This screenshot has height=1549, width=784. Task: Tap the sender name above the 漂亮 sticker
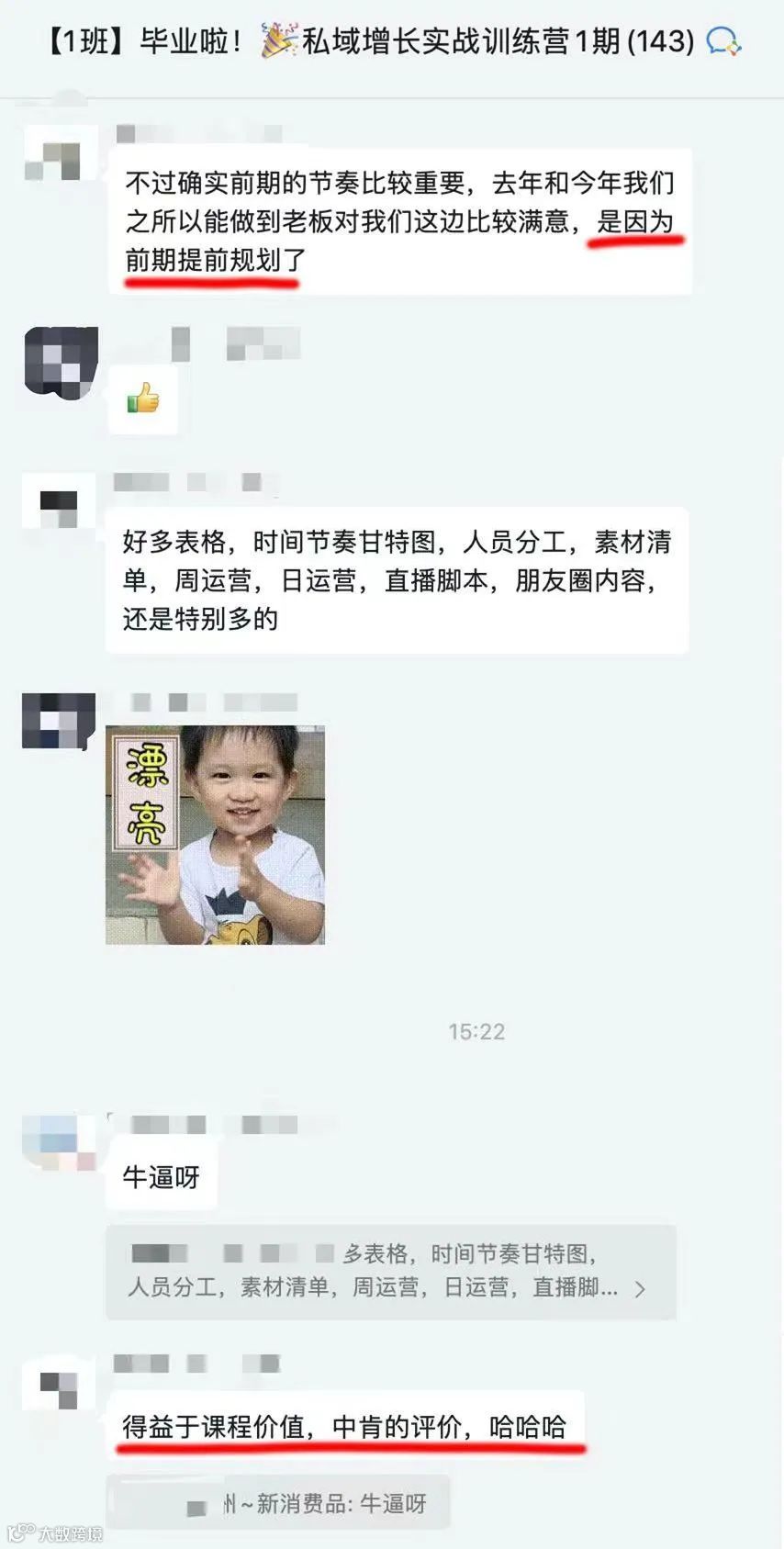coord(205,702)
